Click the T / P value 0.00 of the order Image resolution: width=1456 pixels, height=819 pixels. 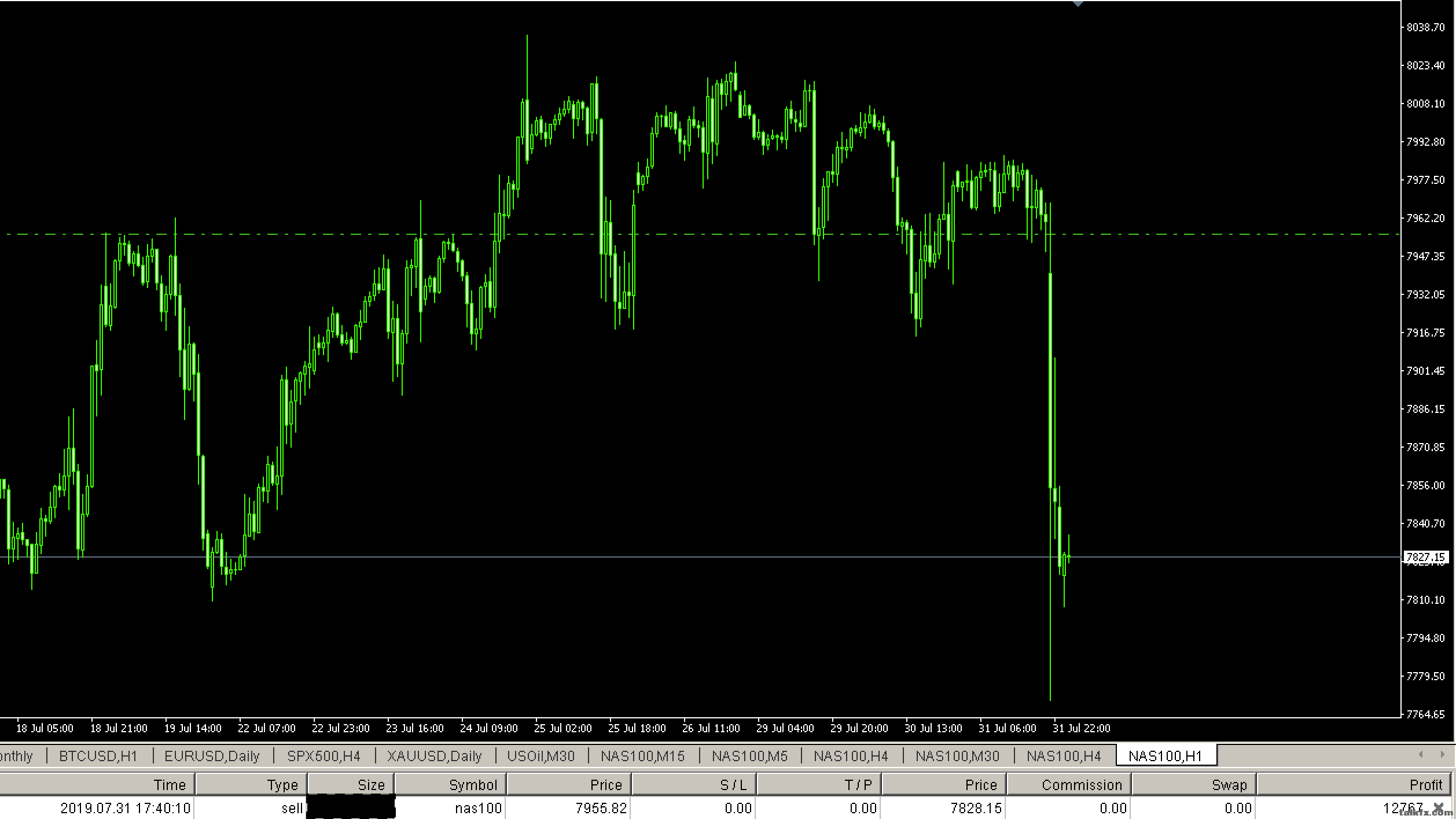[x=863, y=808]
